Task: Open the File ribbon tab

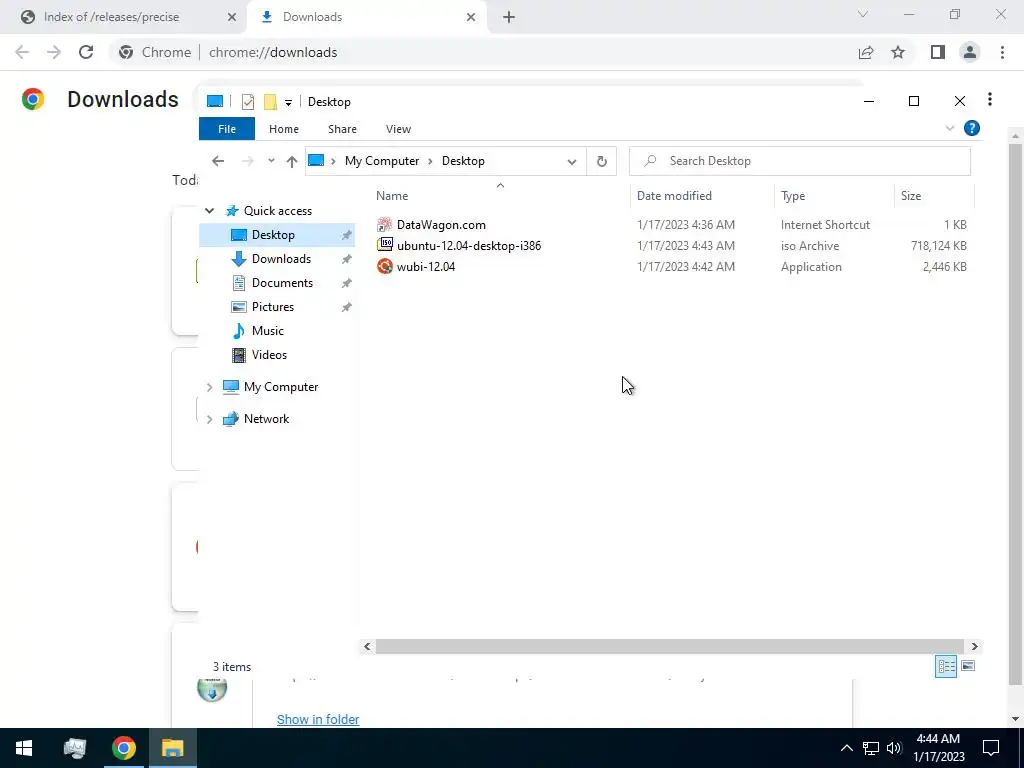Action: [x=227, y=129]
